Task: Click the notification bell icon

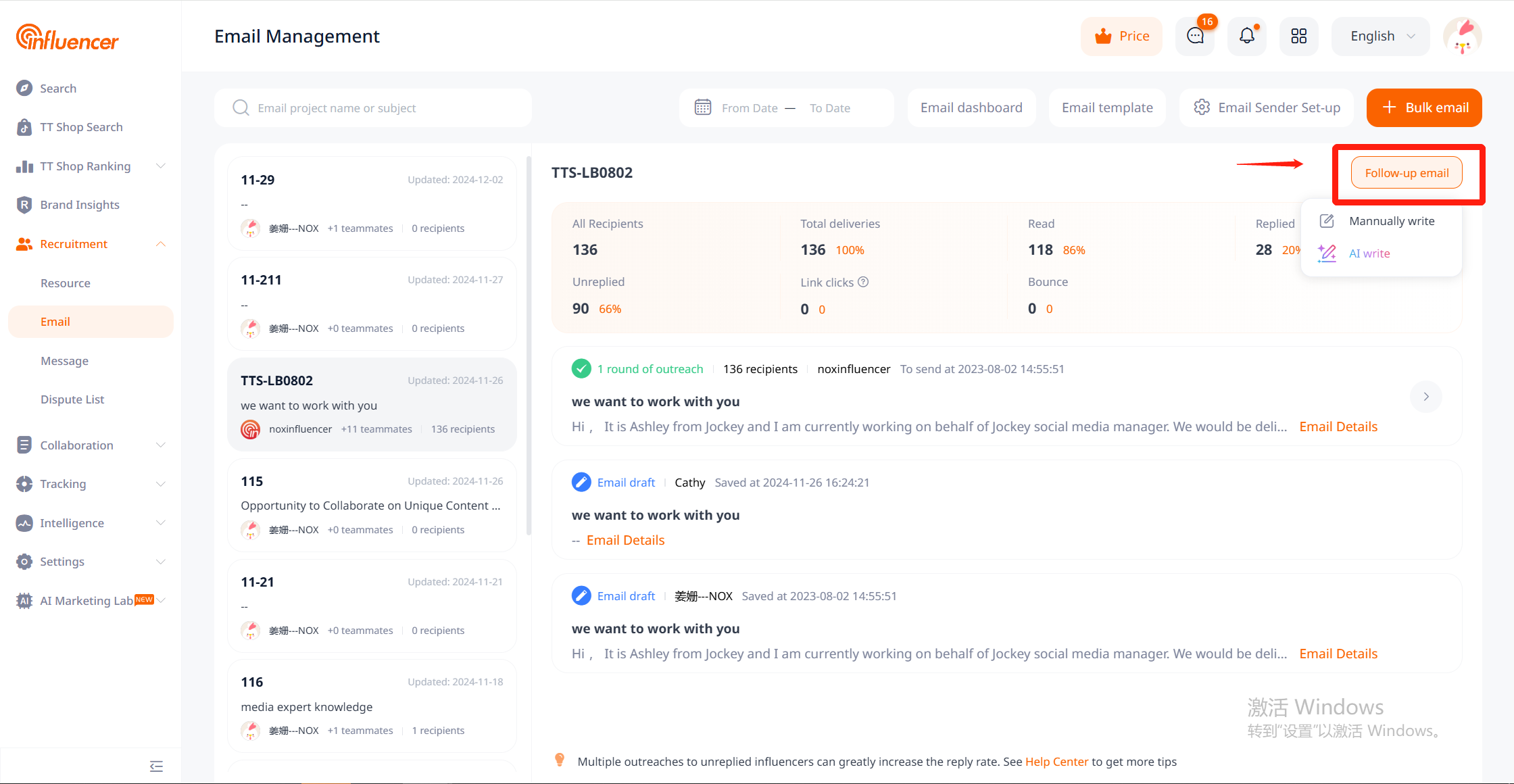Action: pyautogui.click(x=1246, y=36)
